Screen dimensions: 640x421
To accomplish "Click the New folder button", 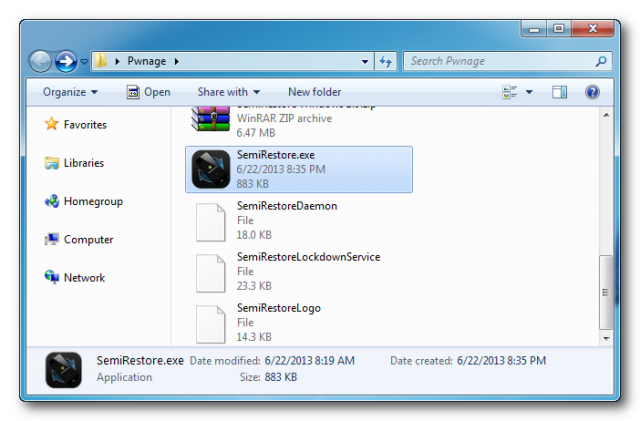I will point(315,92).
